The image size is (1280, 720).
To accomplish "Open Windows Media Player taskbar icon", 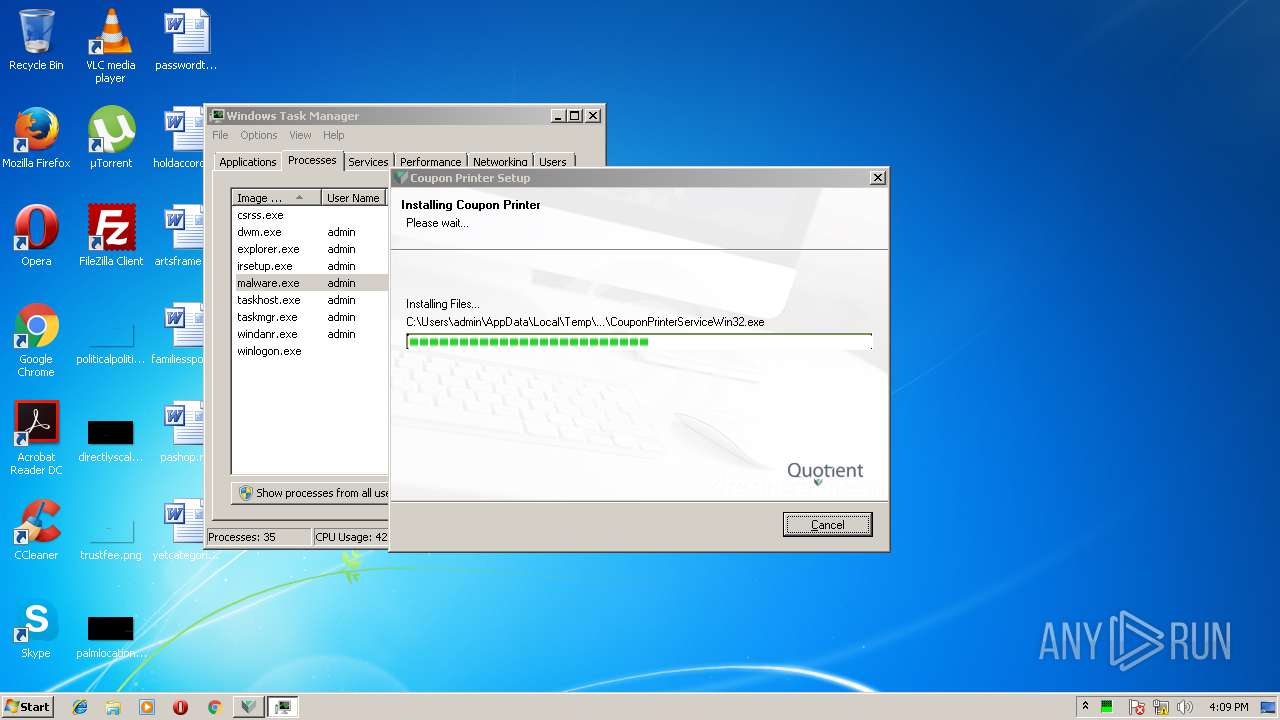I will click(x=147, y=707).
